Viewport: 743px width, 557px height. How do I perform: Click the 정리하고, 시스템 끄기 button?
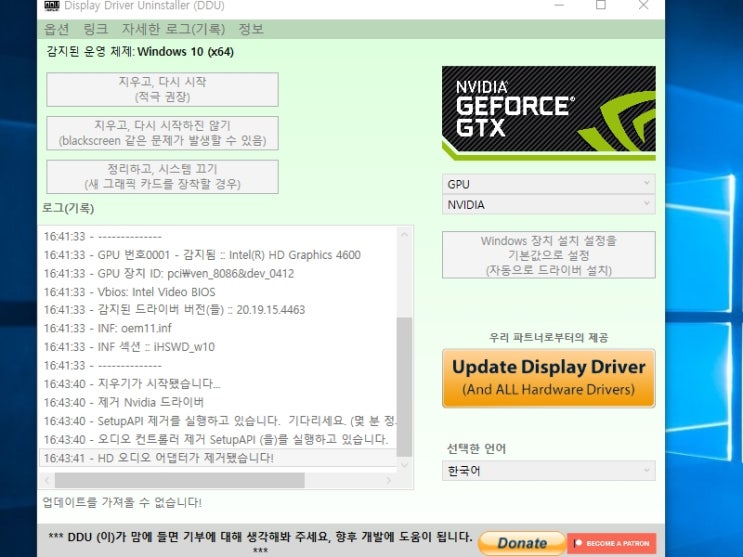point(163,176)
